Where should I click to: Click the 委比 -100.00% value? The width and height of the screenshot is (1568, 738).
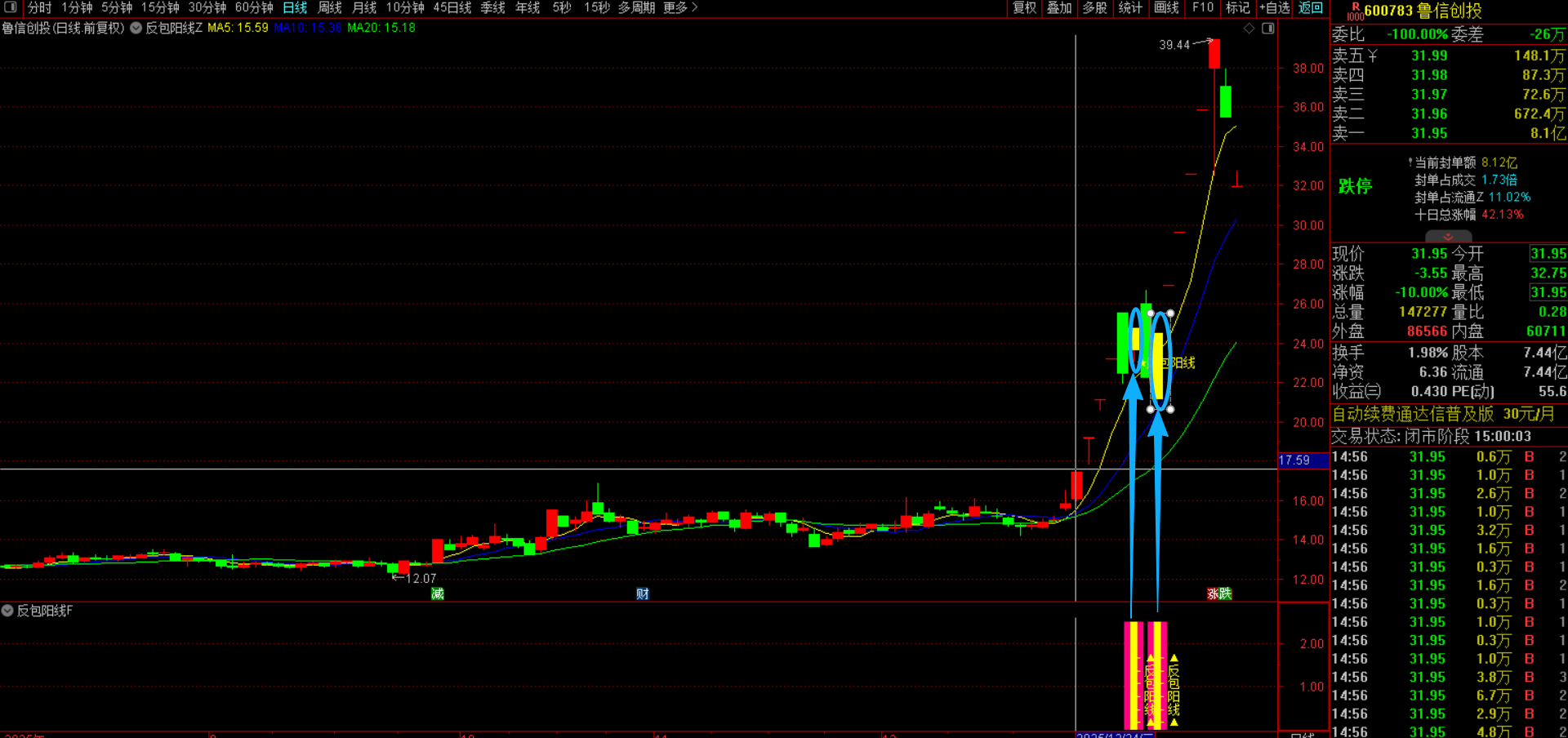1417,34
